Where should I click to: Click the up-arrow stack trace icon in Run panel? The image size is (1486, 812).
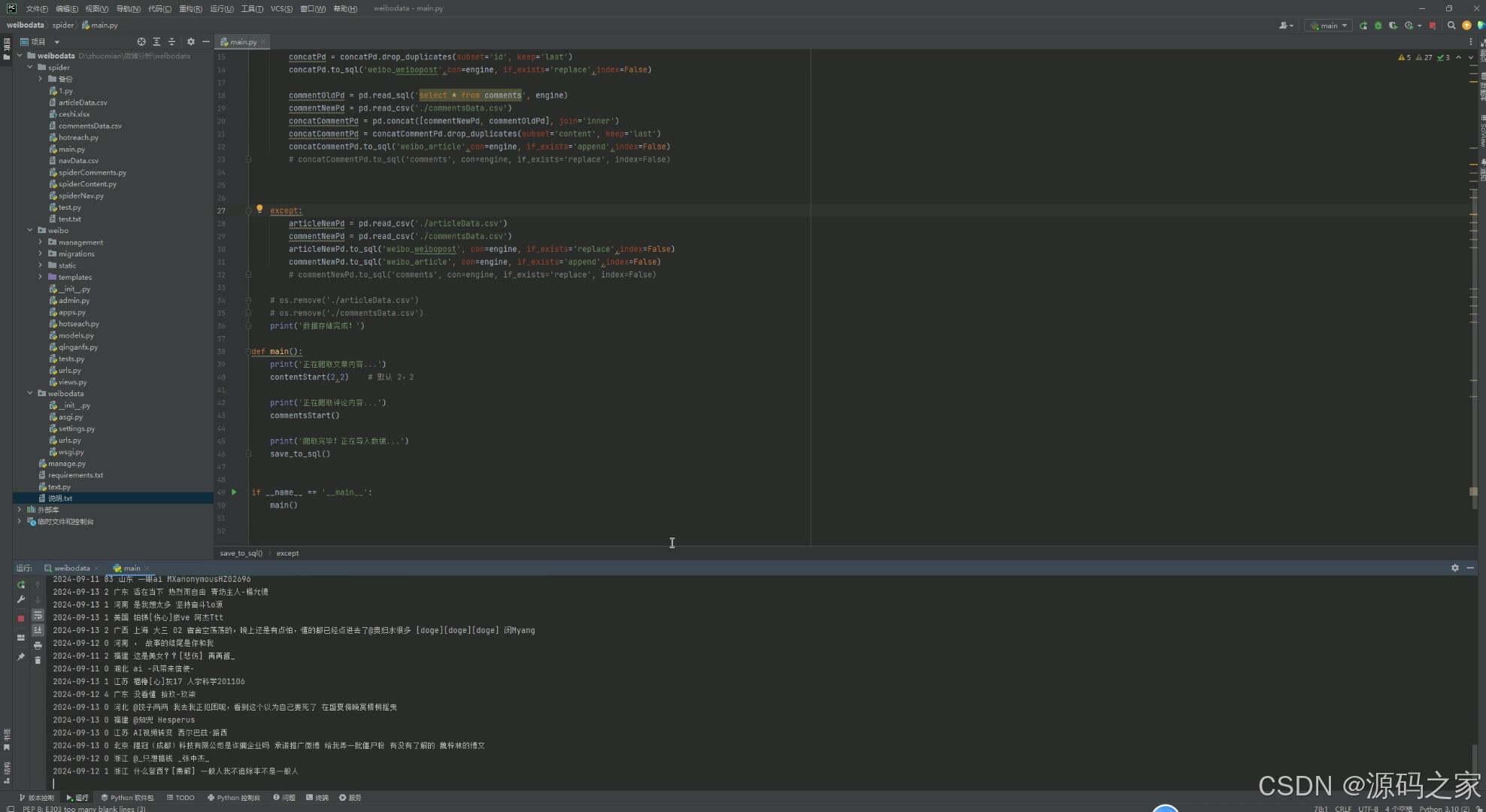pyautogui.click(x=38, y=585)
